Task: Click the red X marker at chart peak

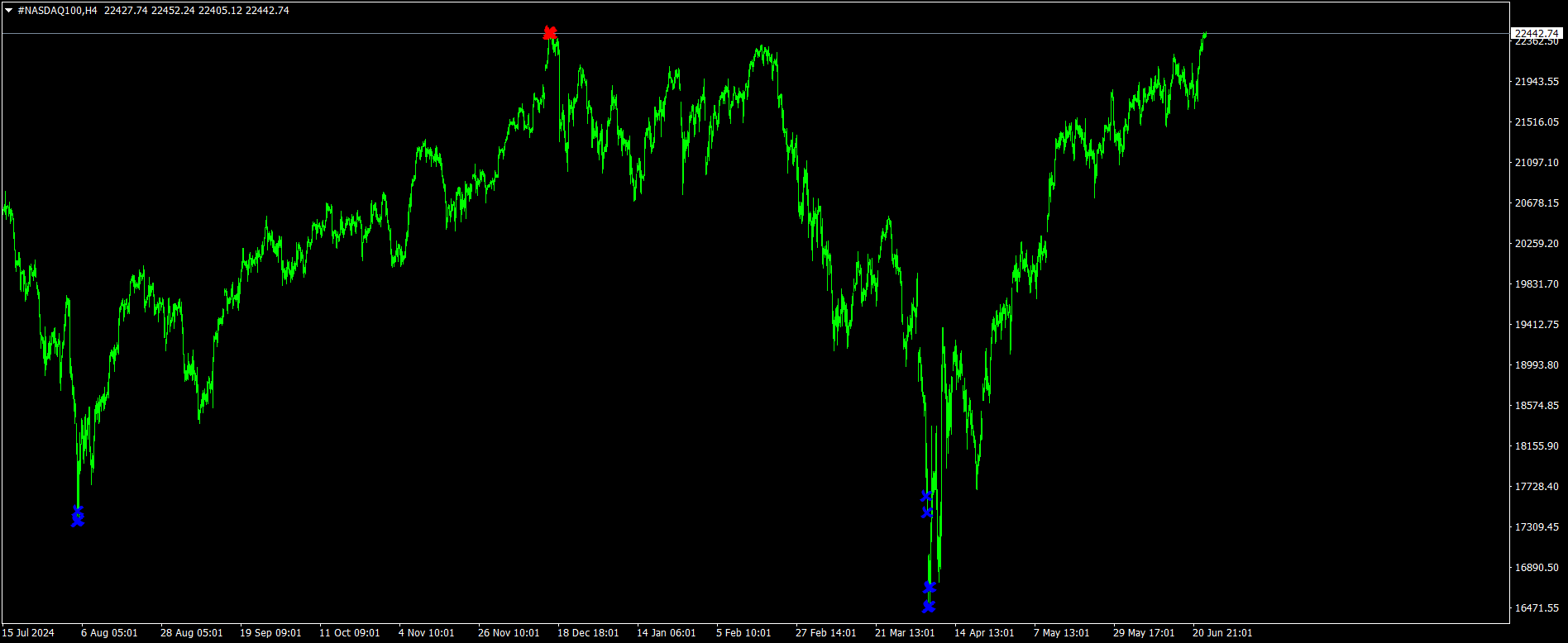Action: coord(550,33)
